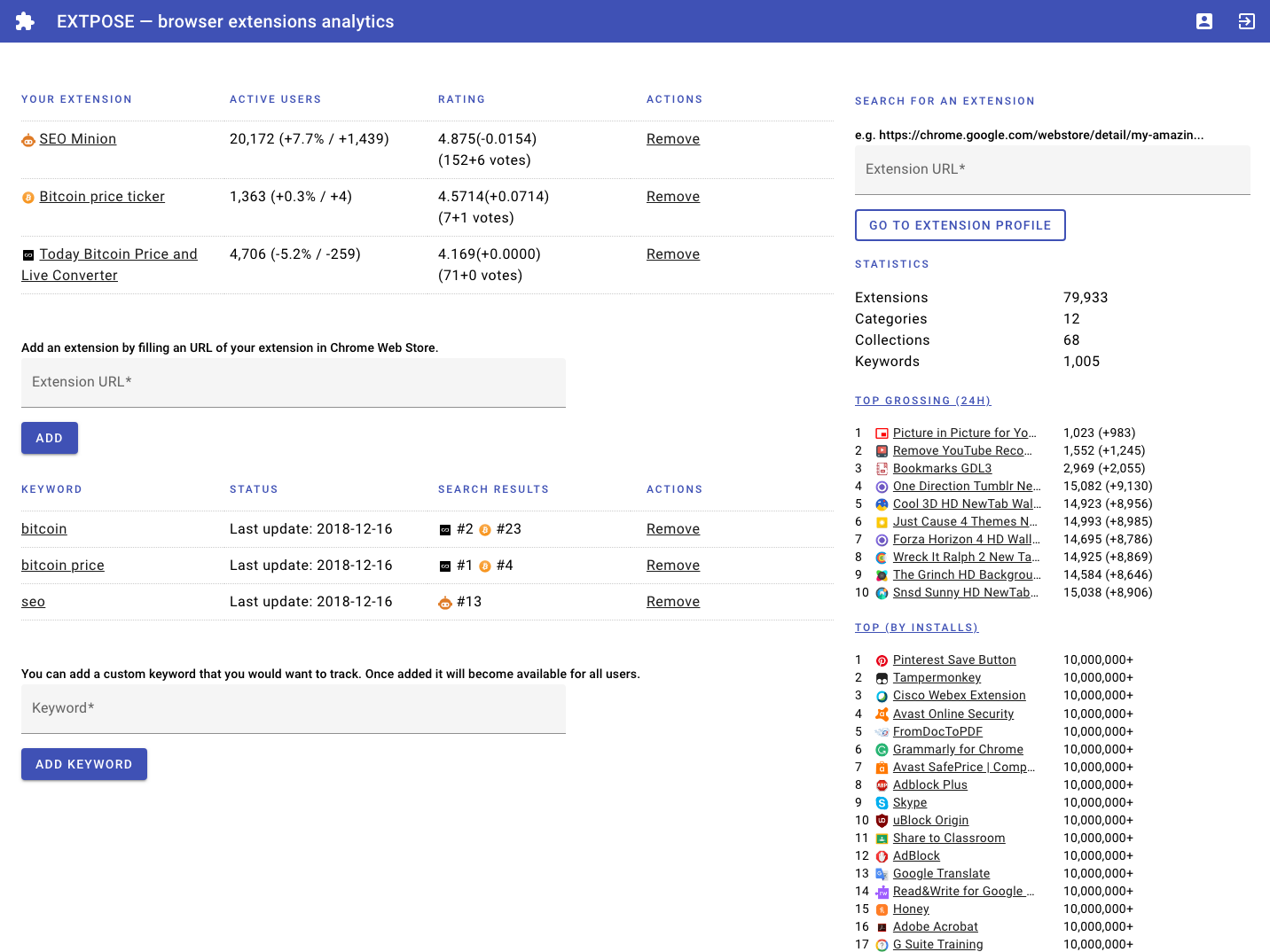The width and height of the screenshot is (1270, 952).
Task: Click the SEO Minion extension icon
Action: pos(28,140)
